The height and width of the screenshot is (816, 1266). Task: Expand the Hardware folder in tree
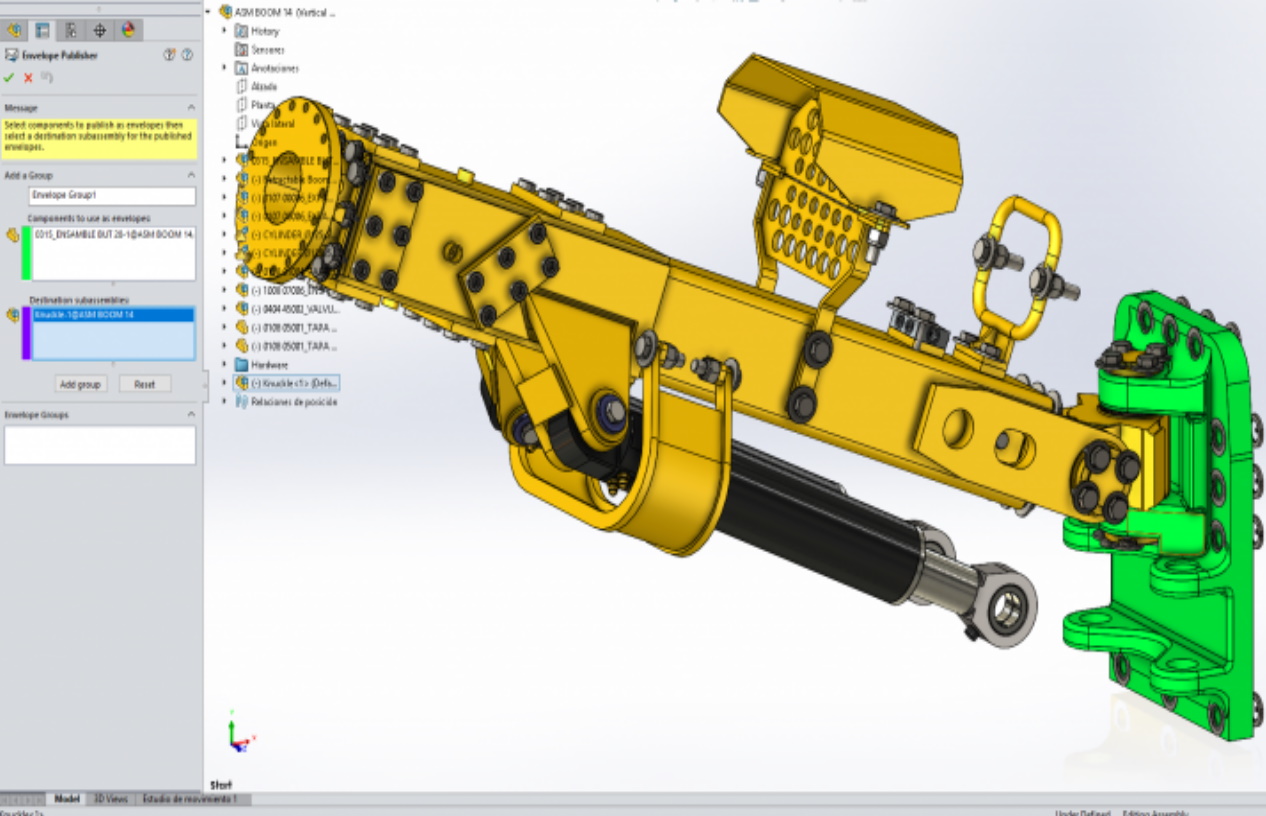[224, 365]
